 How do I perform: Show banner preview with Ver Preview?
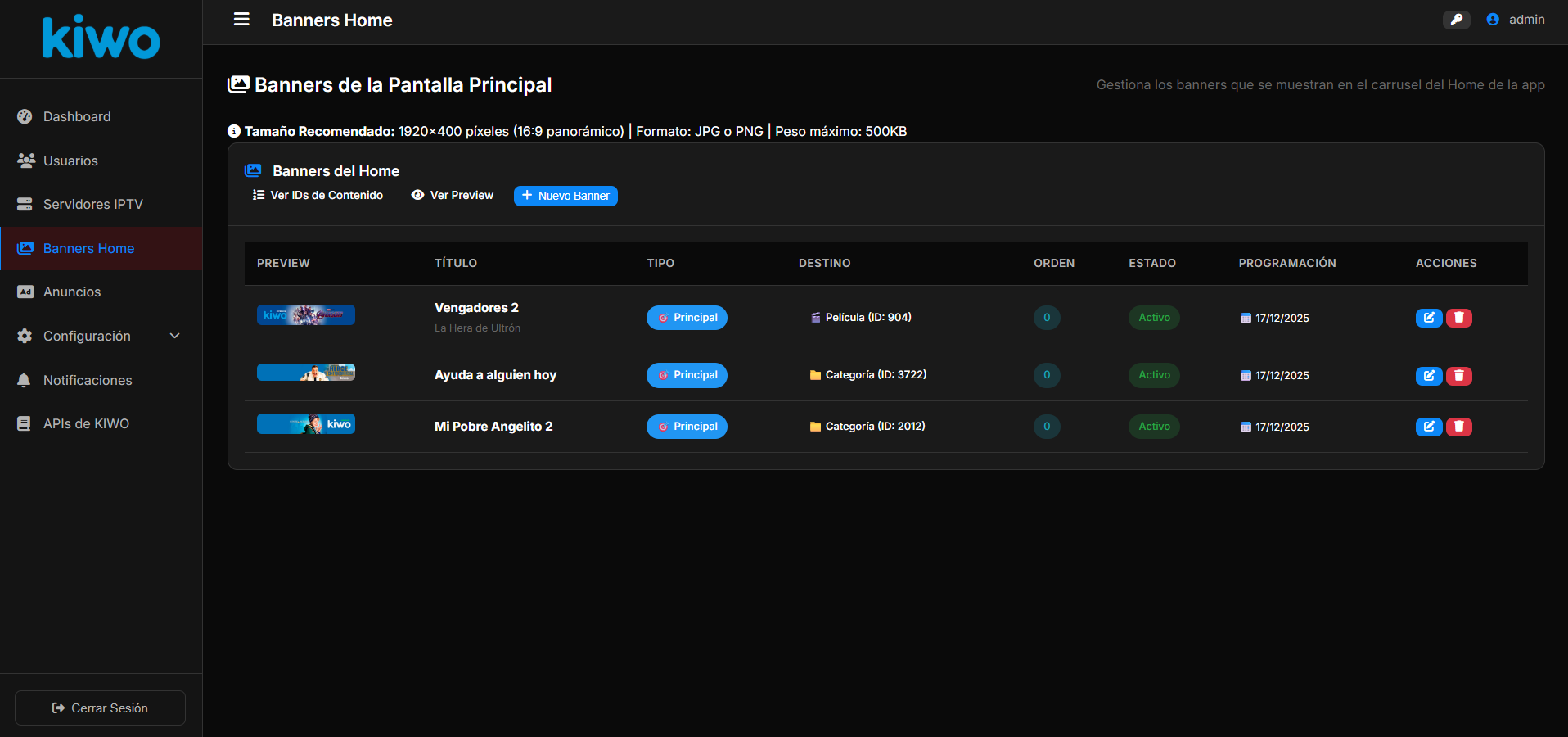point(453,195)
